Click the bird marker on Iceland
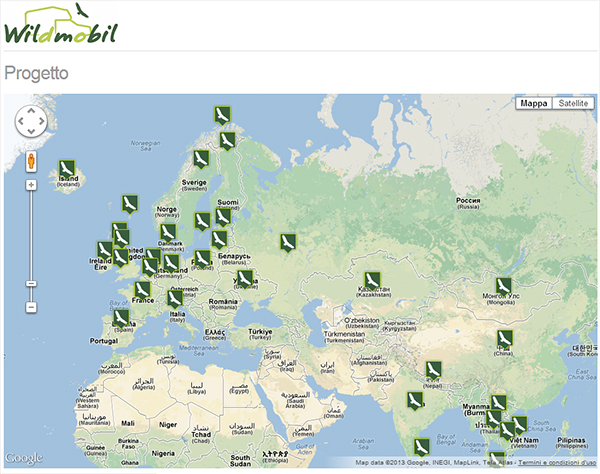Viewport: 600px width, 474px height. [67, 168]
